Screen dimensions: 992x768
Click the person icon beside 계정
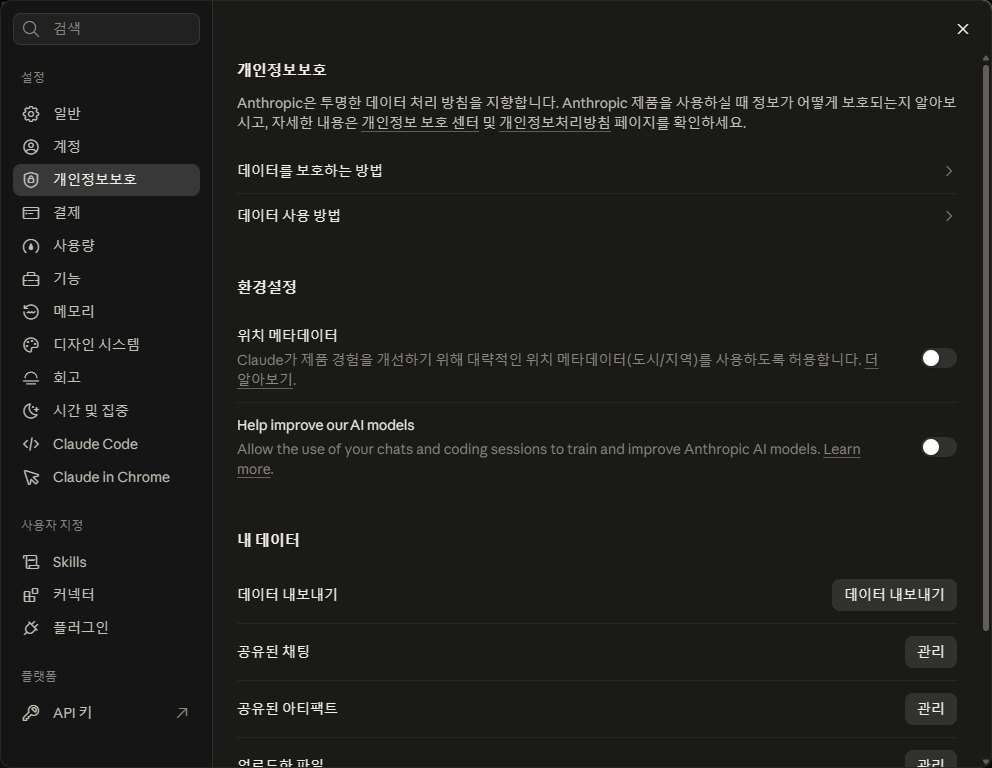click(31, 147)
